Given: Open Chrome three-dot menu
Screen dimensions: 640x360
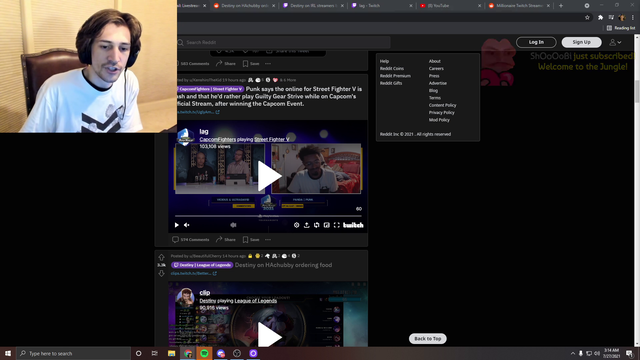Looking at the screenshot, I should pyautogui.click(x=633, y=18).
